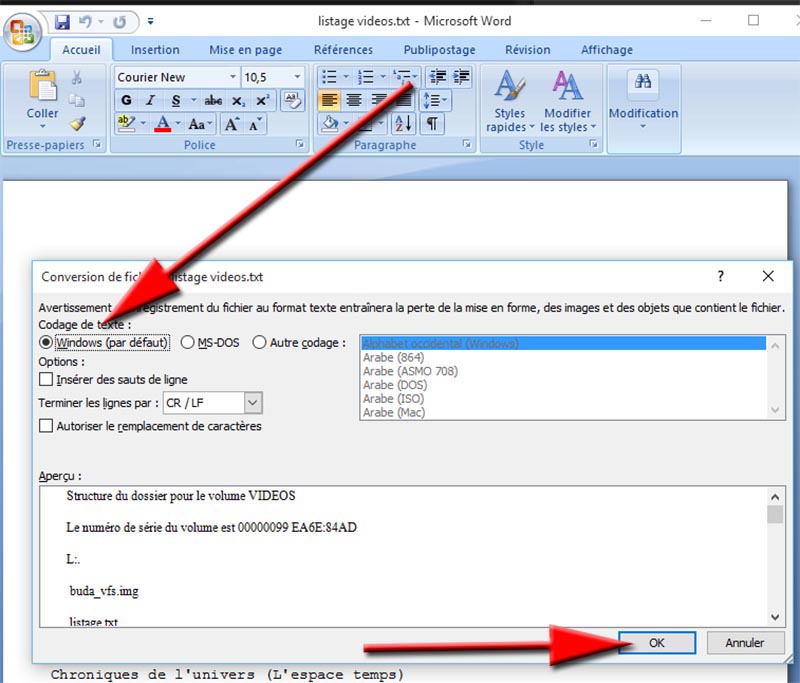Open the Police dialog launcher

click(x=300, y=144)
